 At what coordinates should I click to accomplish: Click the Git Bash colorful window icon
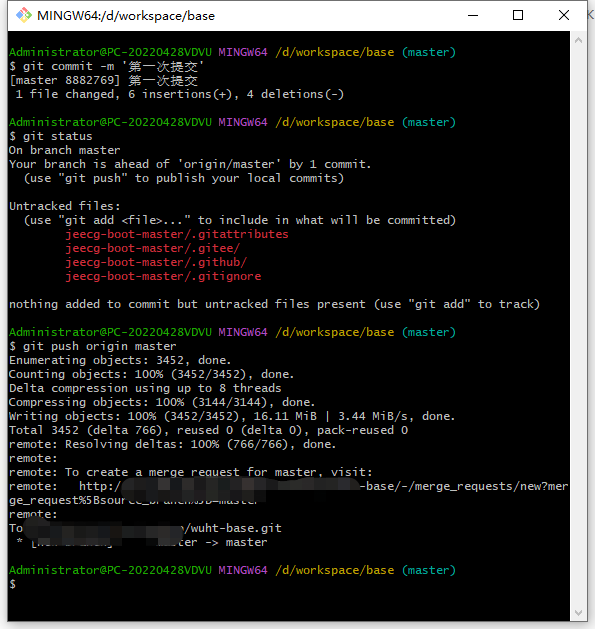[x=24, y=15]
